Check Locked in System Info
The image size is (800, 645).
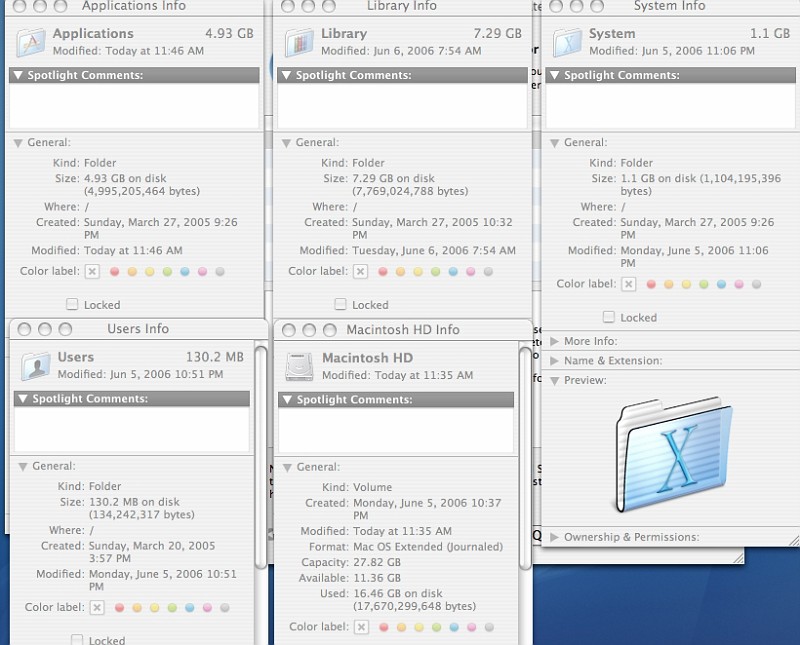pyautogui.click(x=609, y=317)
